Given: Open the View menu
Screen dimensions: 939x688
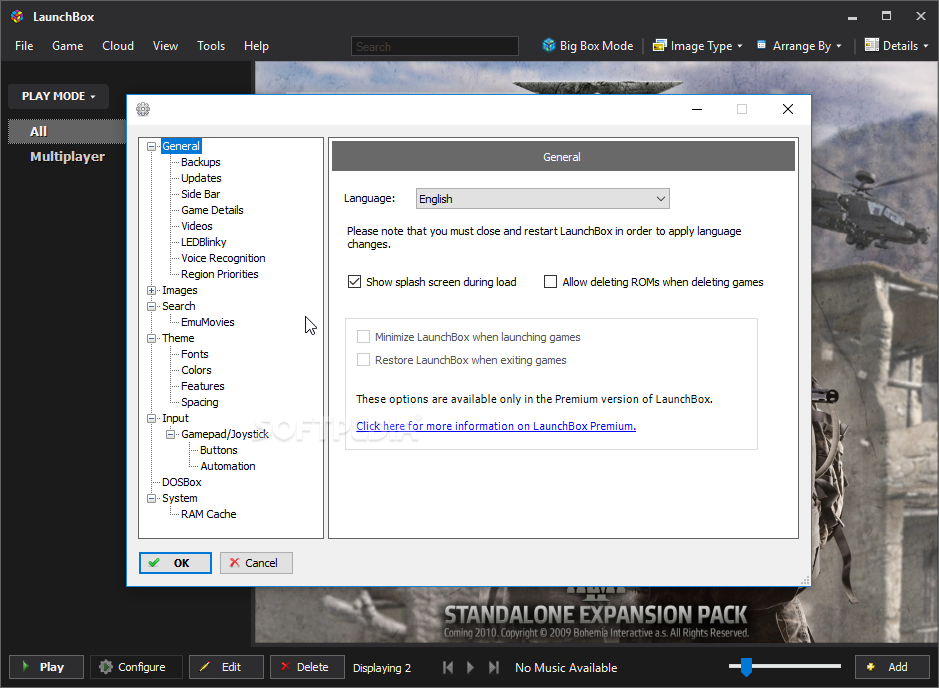Looking at the screenshot, I should (165, 46).
